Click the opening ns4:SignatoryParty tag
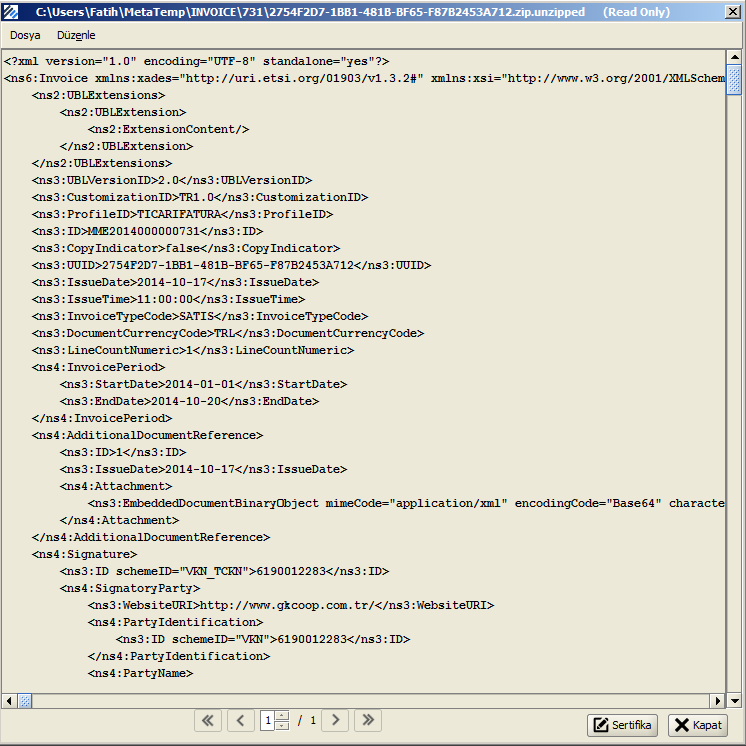This screenshot has width=746, height=746. point(130,588)
